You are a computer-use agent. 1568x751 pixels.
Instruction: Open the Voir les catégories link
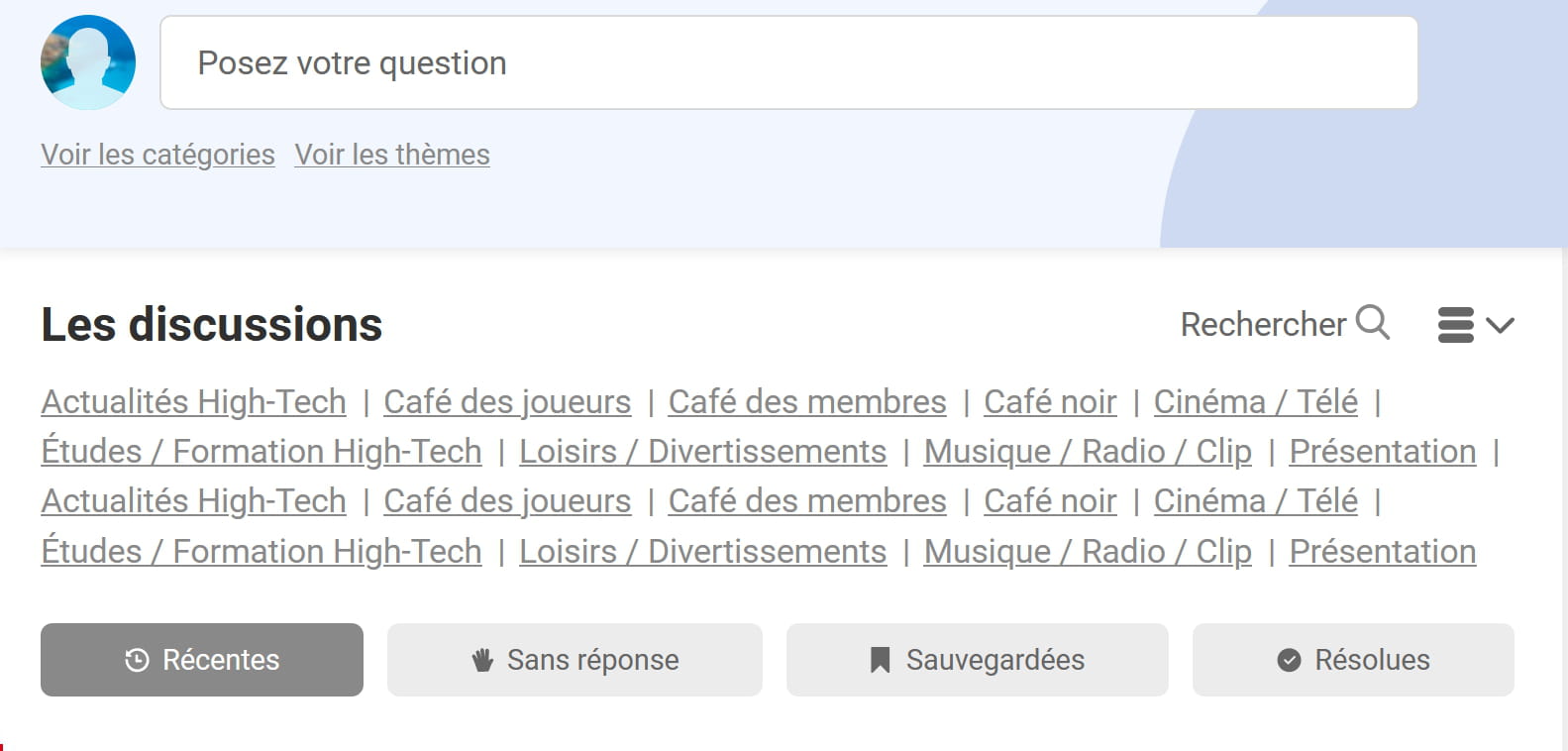pyautogui.click(x=157, y=155)
